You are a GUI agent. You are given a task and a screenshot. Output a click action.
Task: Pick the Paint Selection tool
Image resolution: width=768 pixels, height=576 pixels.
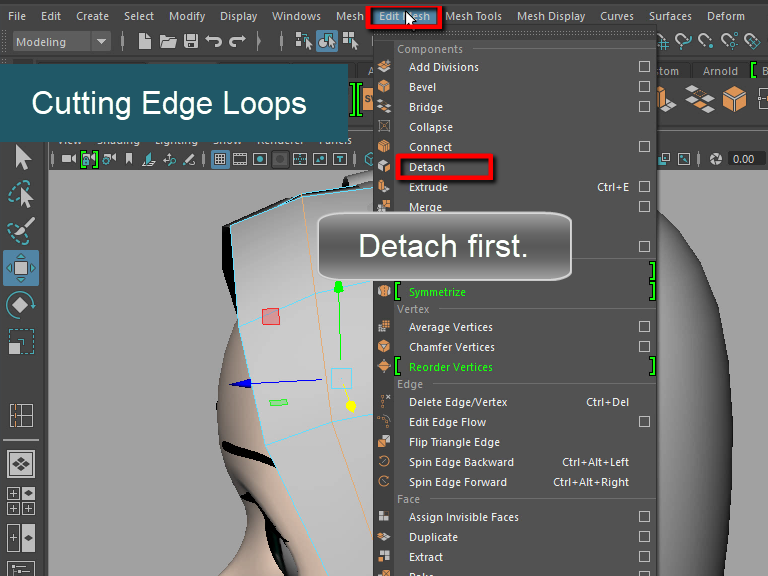click(21, 231)
